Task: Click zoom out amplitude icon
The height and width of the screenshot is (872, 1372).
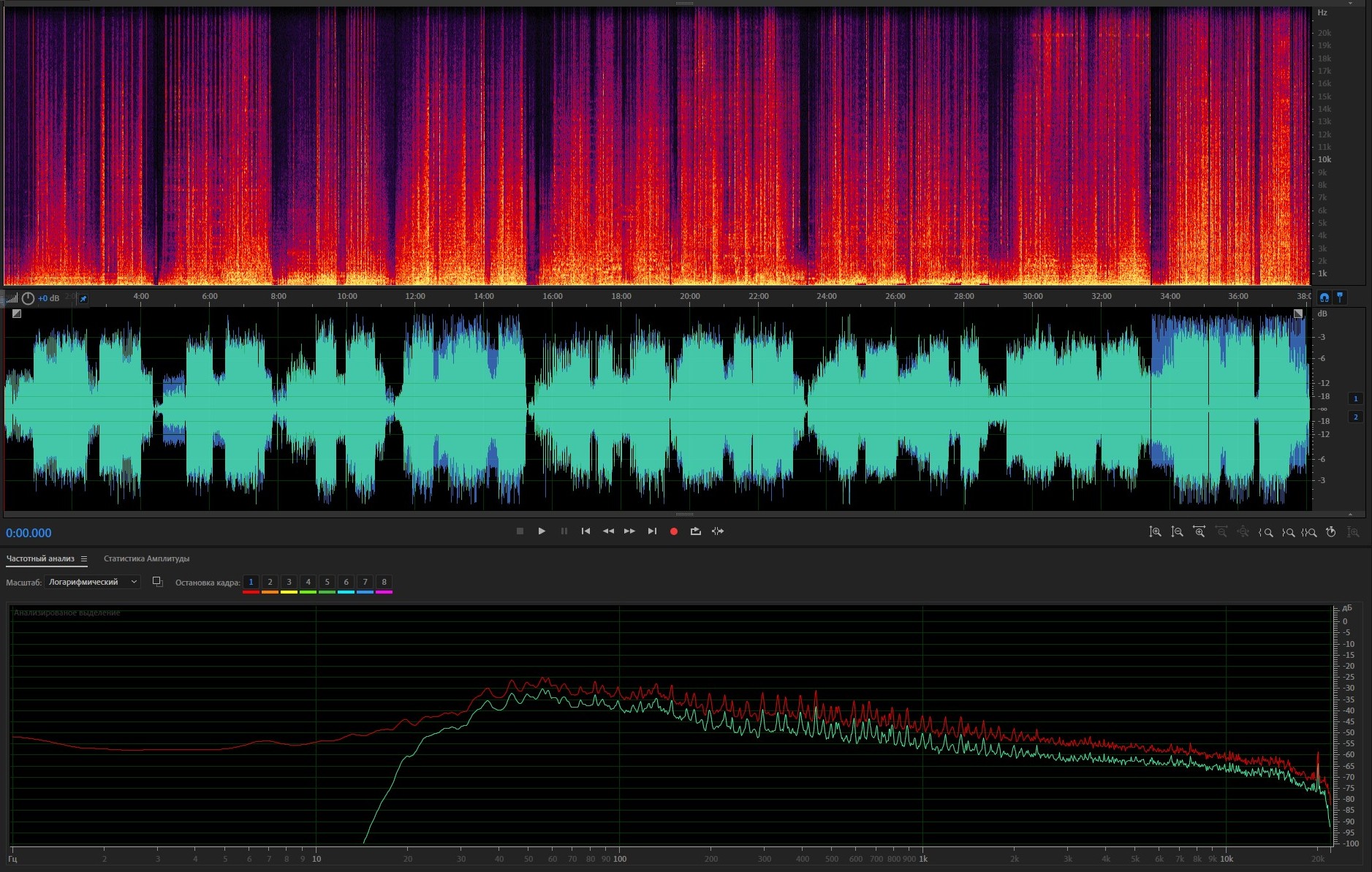Action: (1177, 532)
